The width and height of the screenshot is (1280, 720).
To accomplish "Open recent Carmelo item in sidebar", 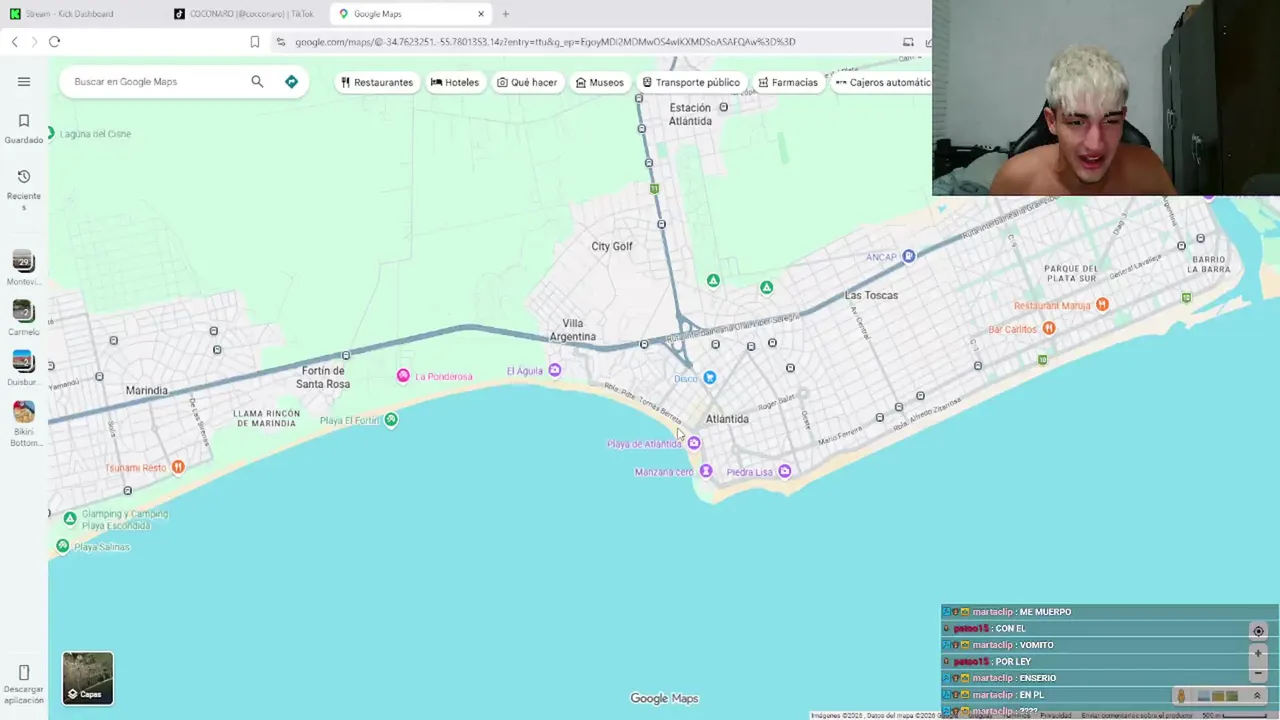I will [x=24, y=318].
